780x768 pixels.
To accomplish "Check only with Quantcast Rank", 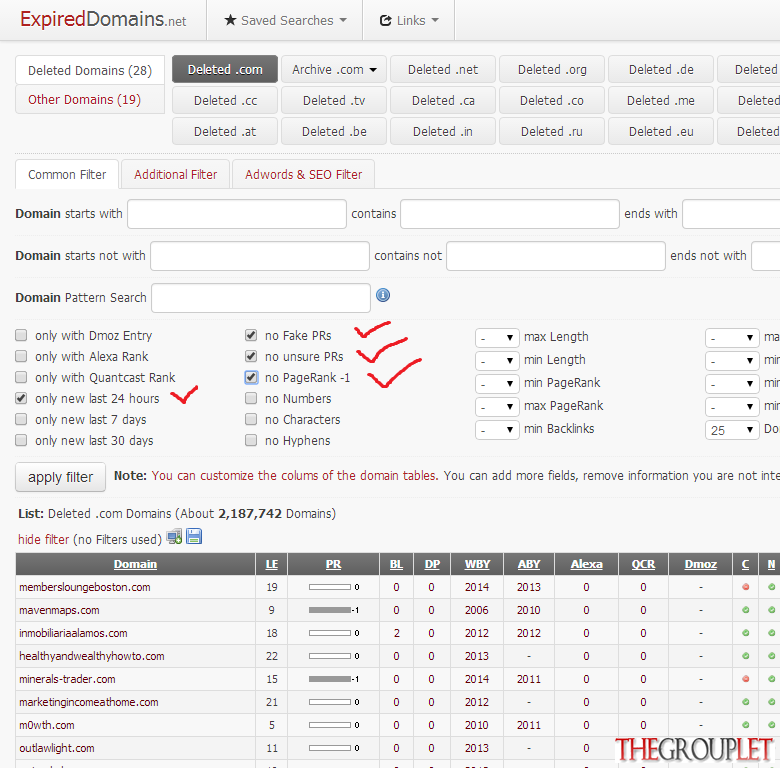I will tap(21, 377).
